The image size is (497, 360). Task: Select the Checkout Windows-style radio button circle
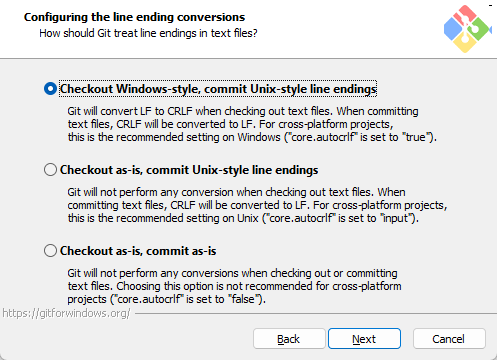pos(50,89)
